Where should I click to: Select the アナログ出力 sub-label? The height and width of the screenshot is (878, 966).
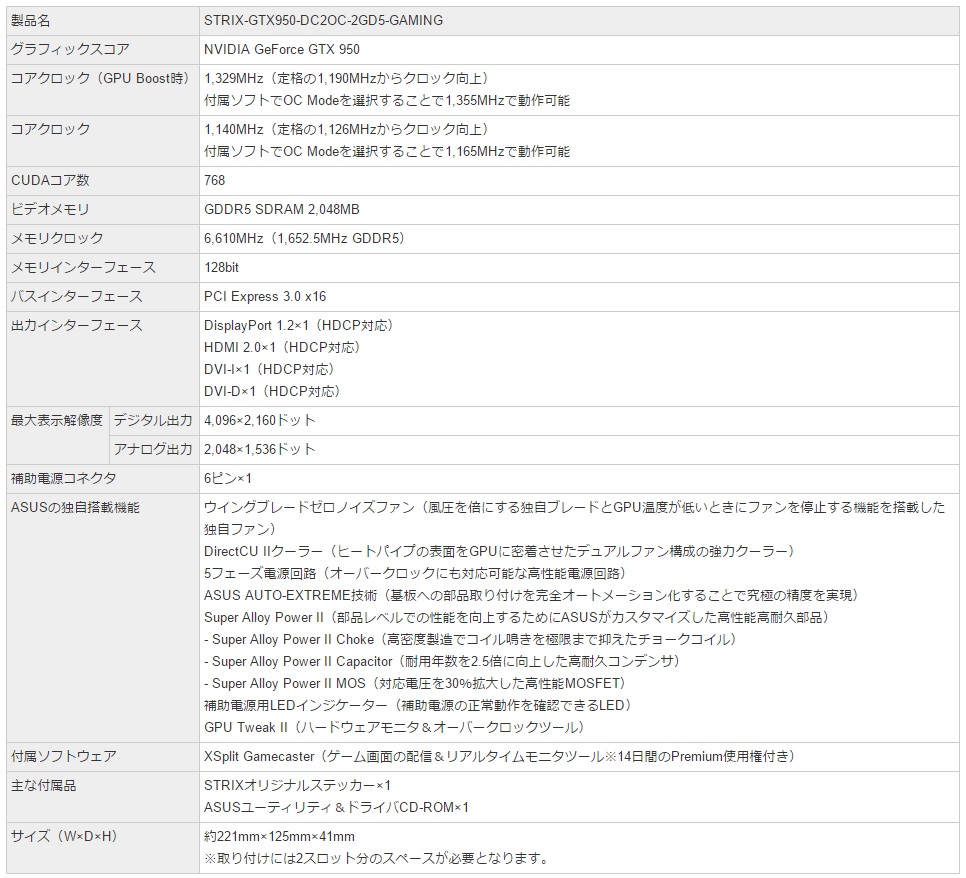153,449
